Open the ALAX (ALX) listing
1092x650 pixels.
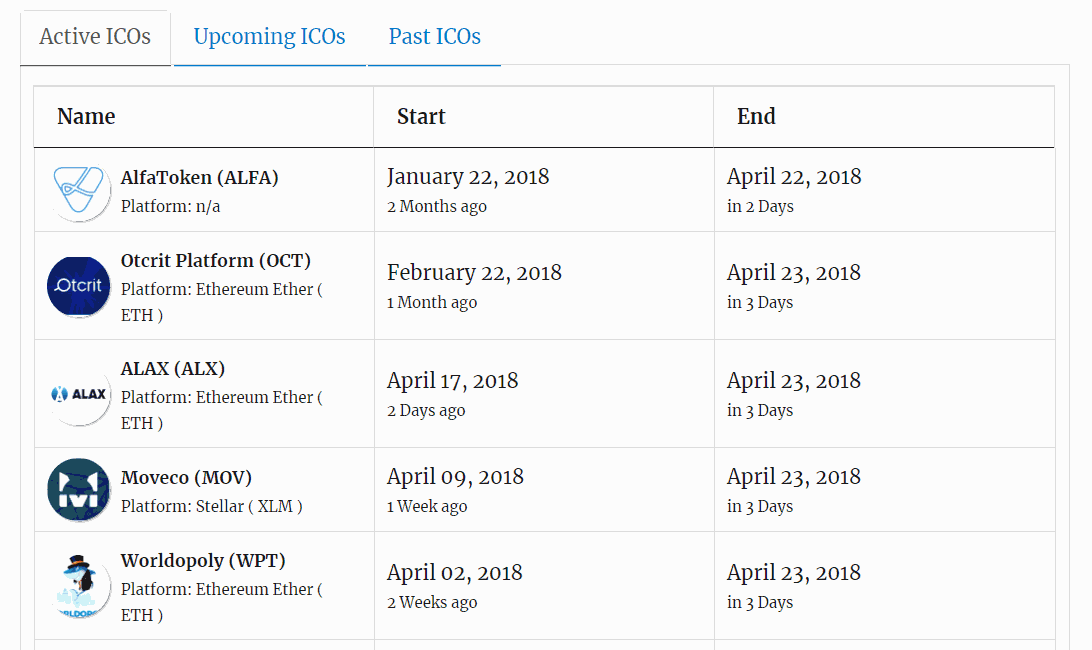(173, 369)
